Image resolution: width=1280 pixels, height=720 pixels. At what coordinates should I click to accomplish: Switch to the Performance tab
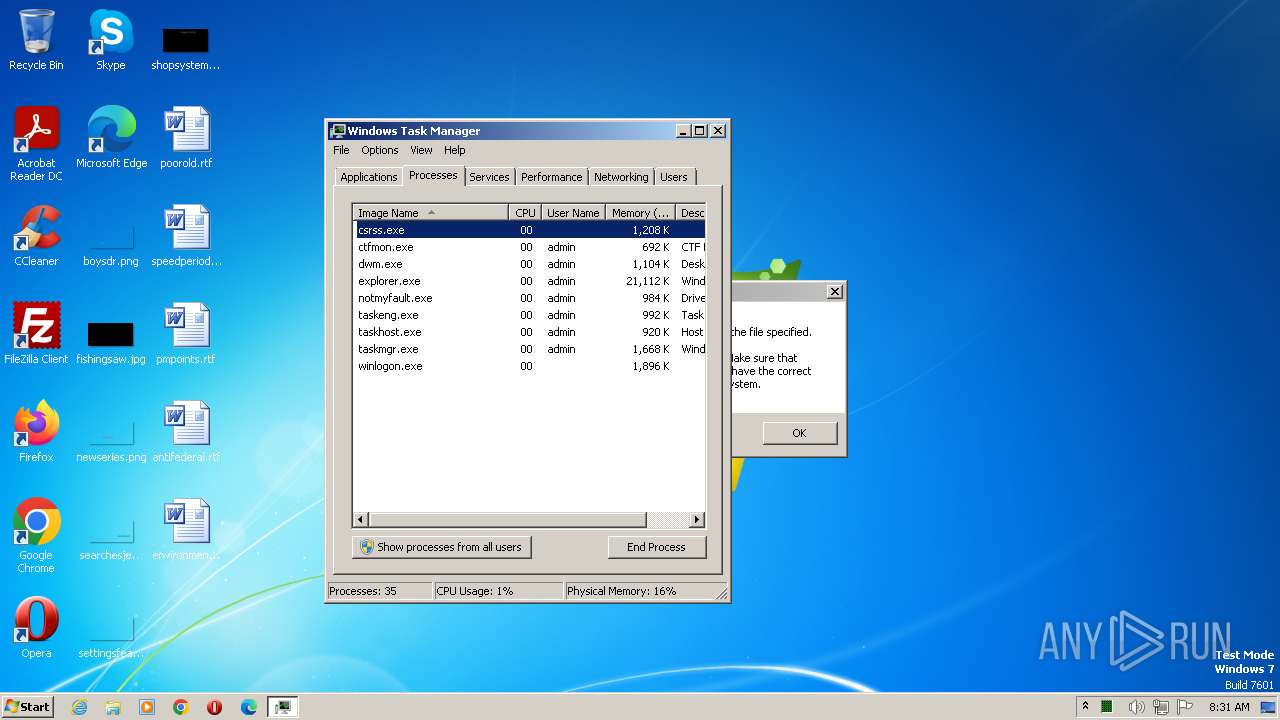point(551,177)
